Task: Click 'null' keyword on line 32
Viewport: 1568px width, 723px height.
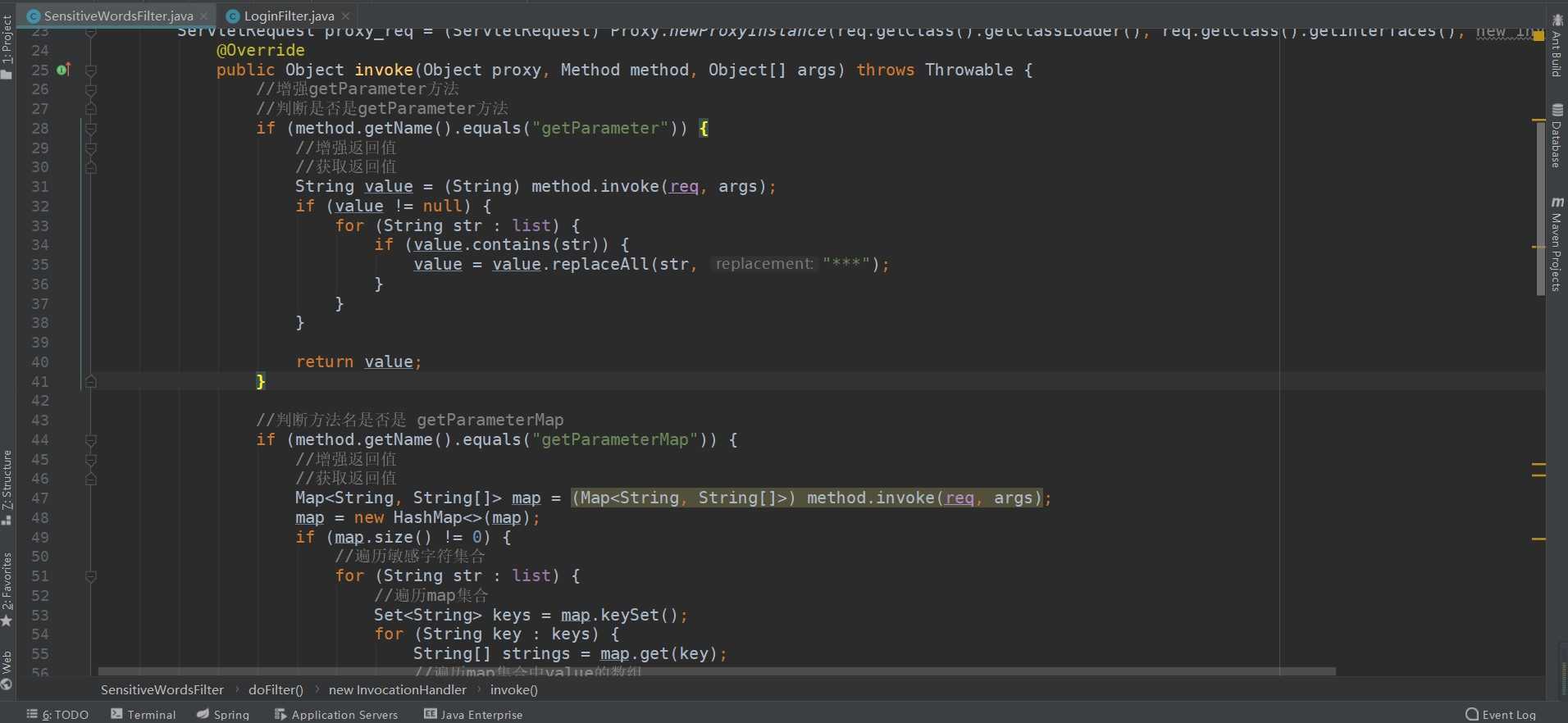Action: [443, 207]
